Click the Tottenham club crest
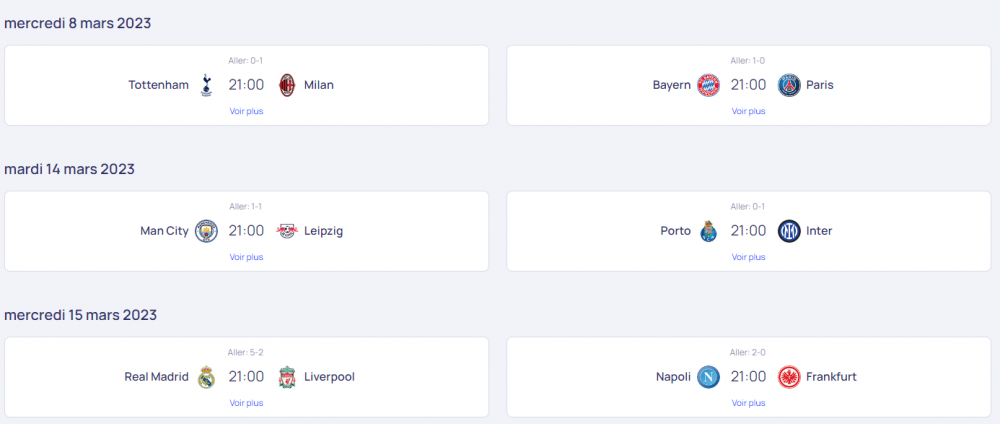The width and height of the screenshot is (1000, 424). [x=206, y=85]
